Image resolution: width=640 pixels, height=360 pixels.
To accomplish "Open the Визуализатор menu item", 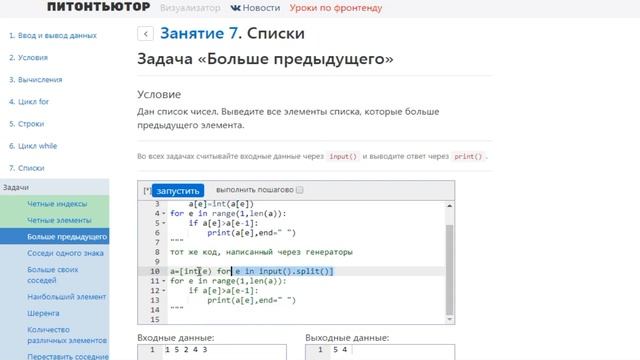I will (190, 8).
